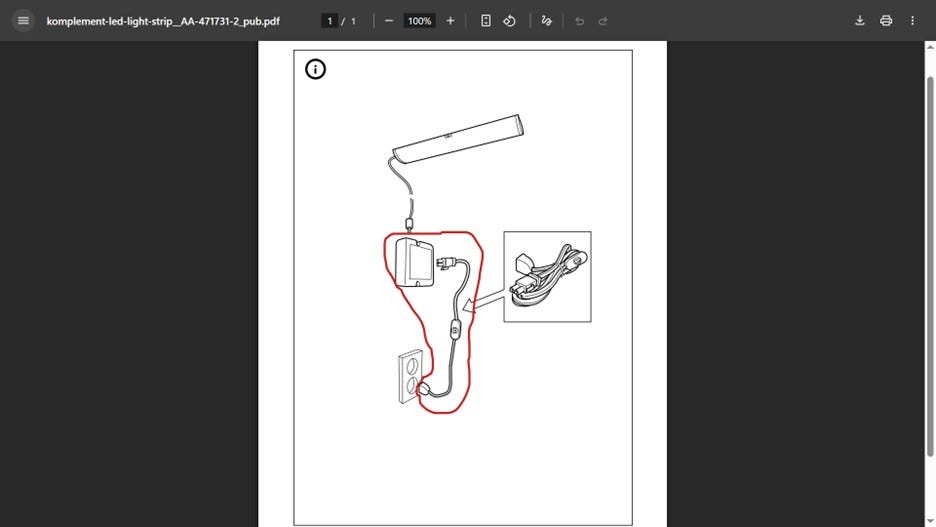Click the page number input field
936x527 pixels.
pos(330,21)
